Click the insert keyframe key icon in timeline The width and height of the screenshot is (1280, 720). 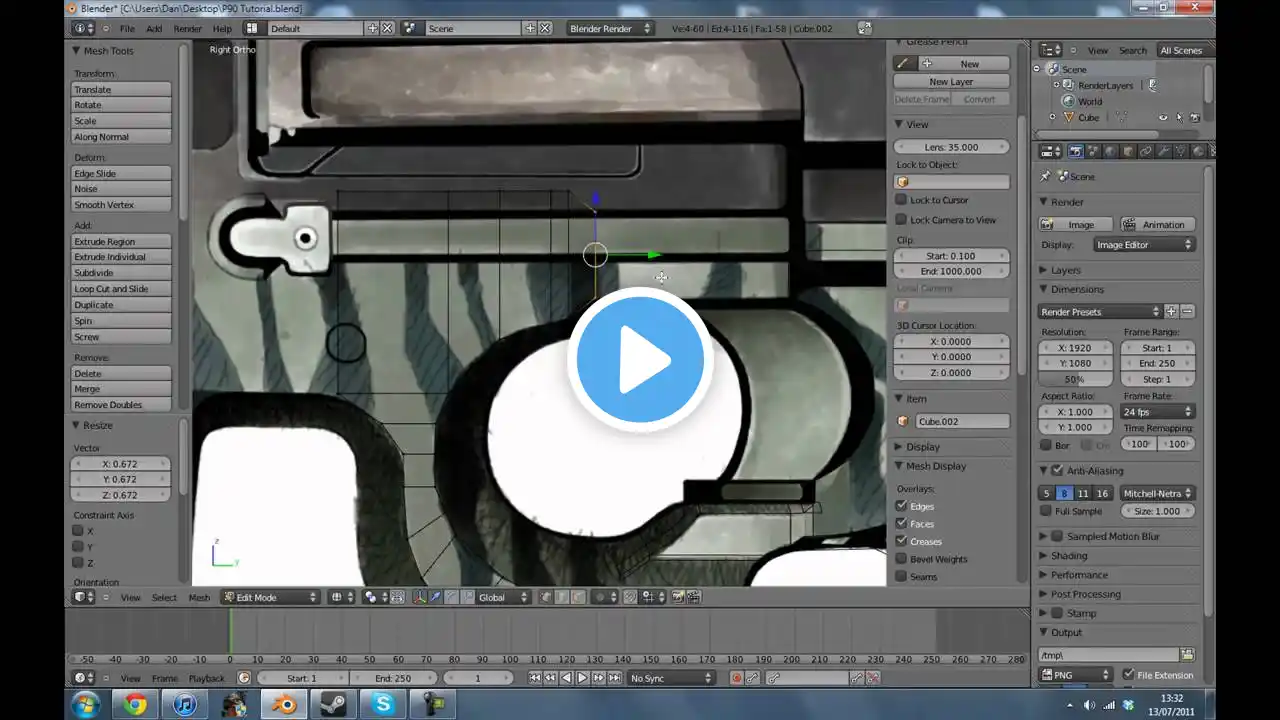[x=857, y=678]
